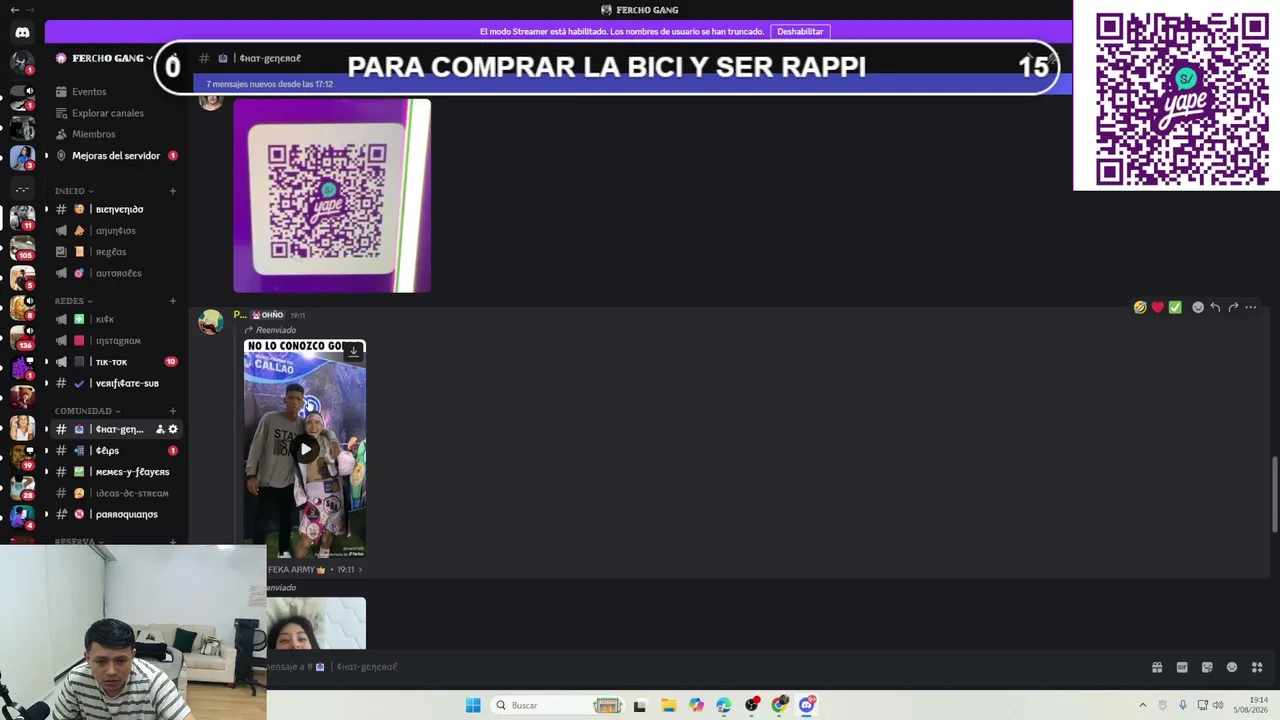This screenshot has height=720, width=1280.
Task: Open the ideas-de-stream channel
Action: [x=118, y=493]
